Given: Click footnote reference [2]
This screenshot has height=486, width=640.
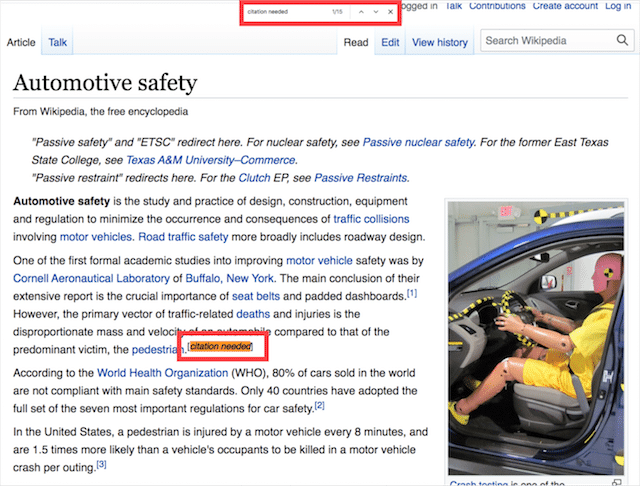Looking at the screenshot, I should tap(319, 406).
